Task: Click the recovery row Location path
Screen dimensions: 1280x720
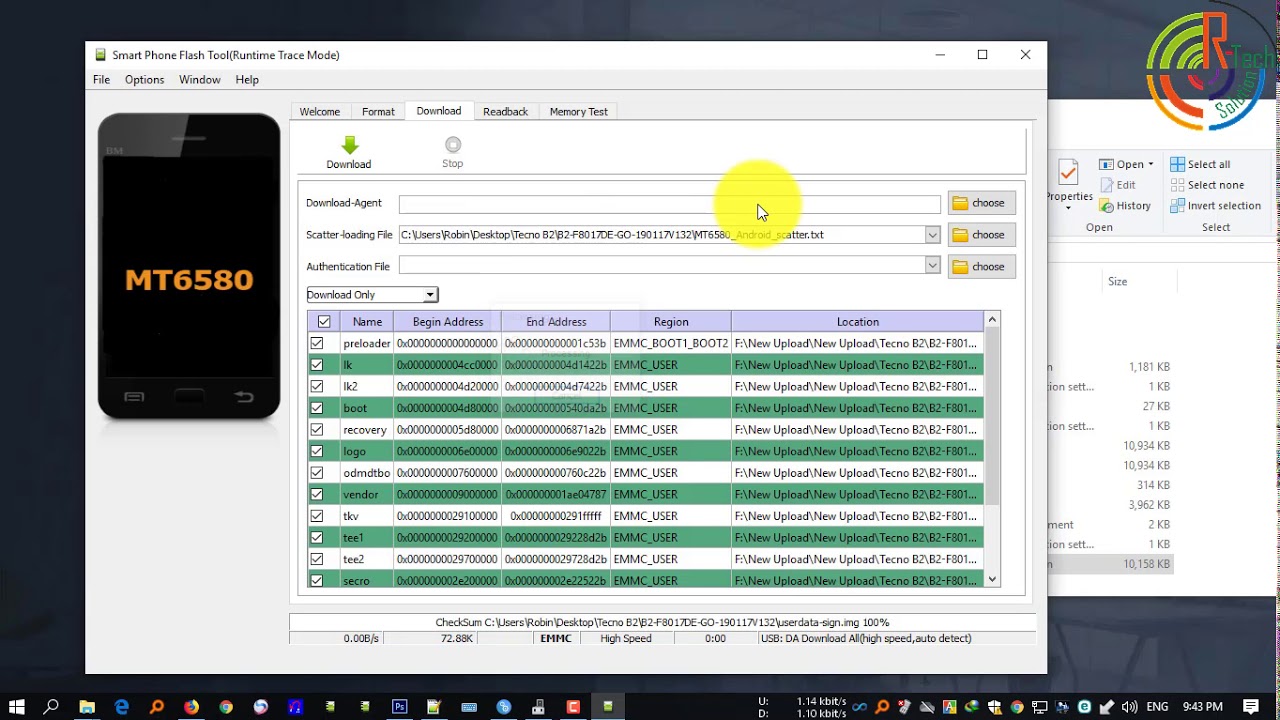Action: (x=855, y=430)
